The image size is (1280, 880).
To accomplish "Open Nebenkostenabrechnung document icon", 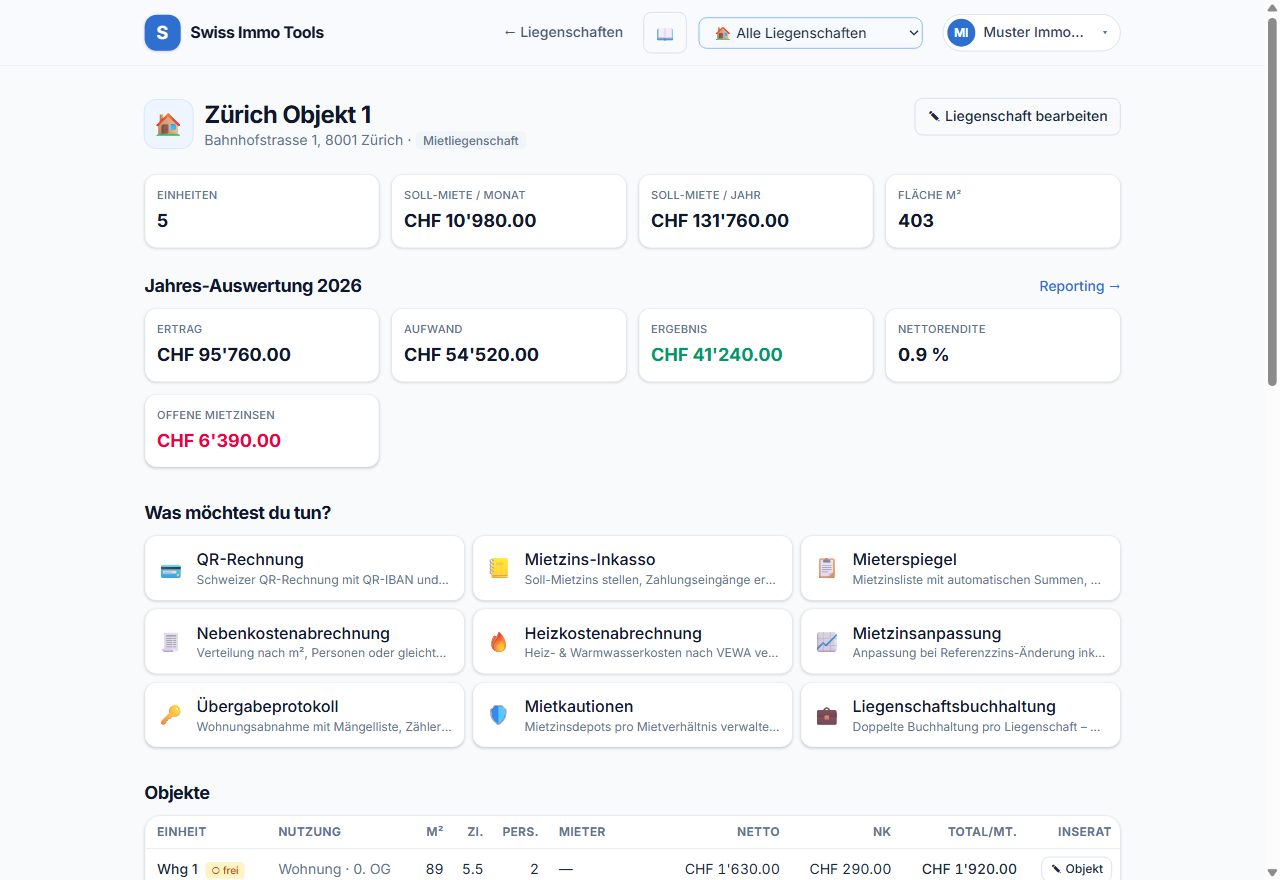I will click(171, 642).
